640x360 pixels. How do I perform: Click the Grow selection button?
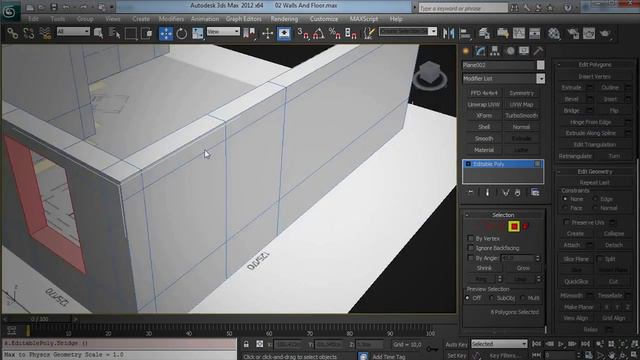[x=523, y=268]
